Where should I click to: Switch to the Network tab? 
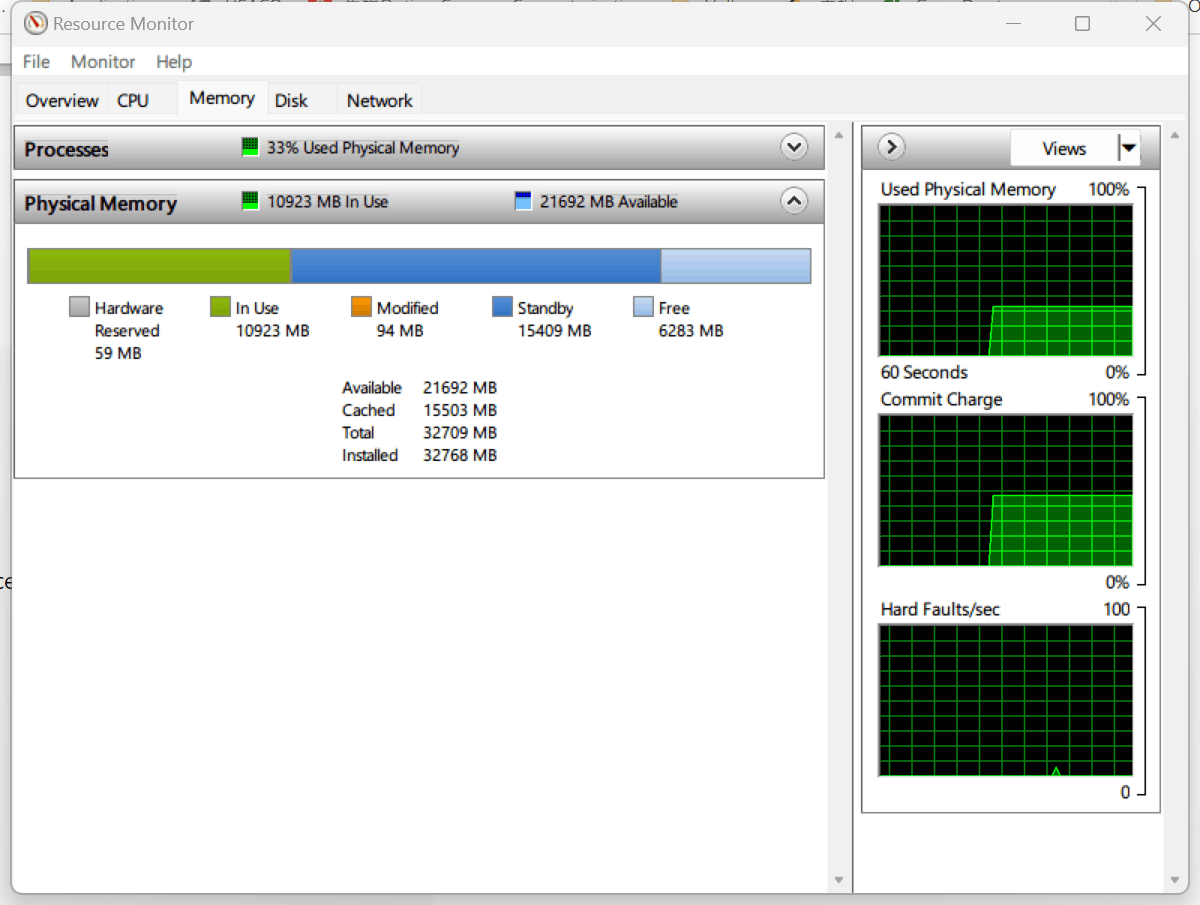point(379,99)
